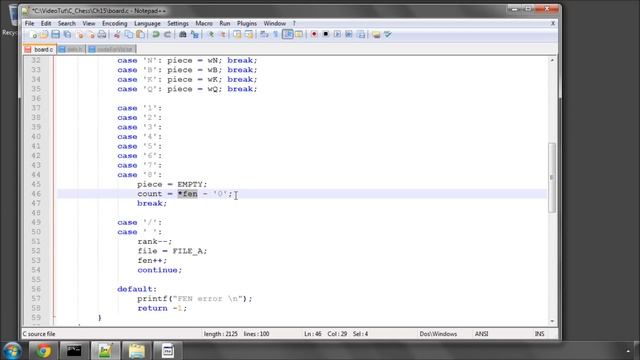Close the current document via toolbar icon
This screenshot has height=360, width=640.
tap(80, 35)
